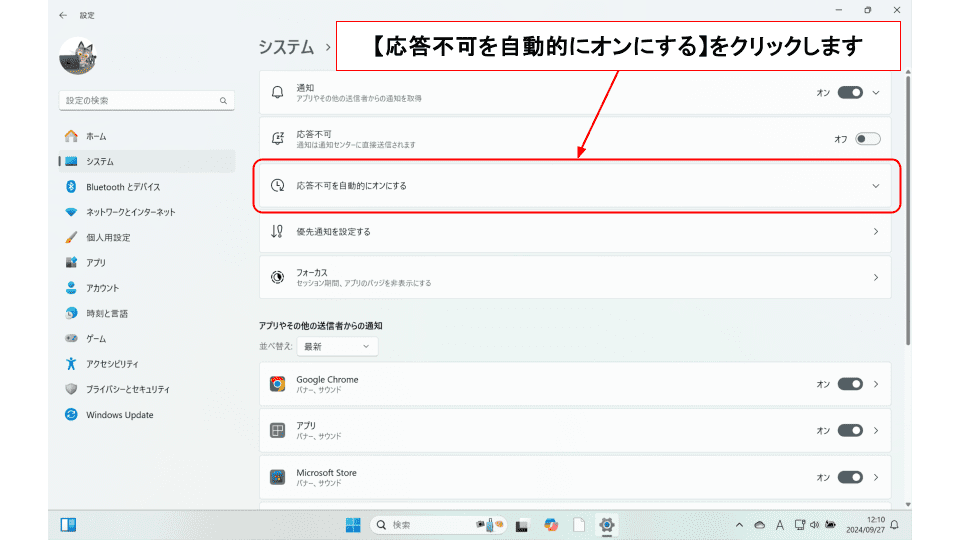The height and width of the screenshot is (540, 960).
Task: Open Windows Update in sidebar
Action: pos(119,415)
